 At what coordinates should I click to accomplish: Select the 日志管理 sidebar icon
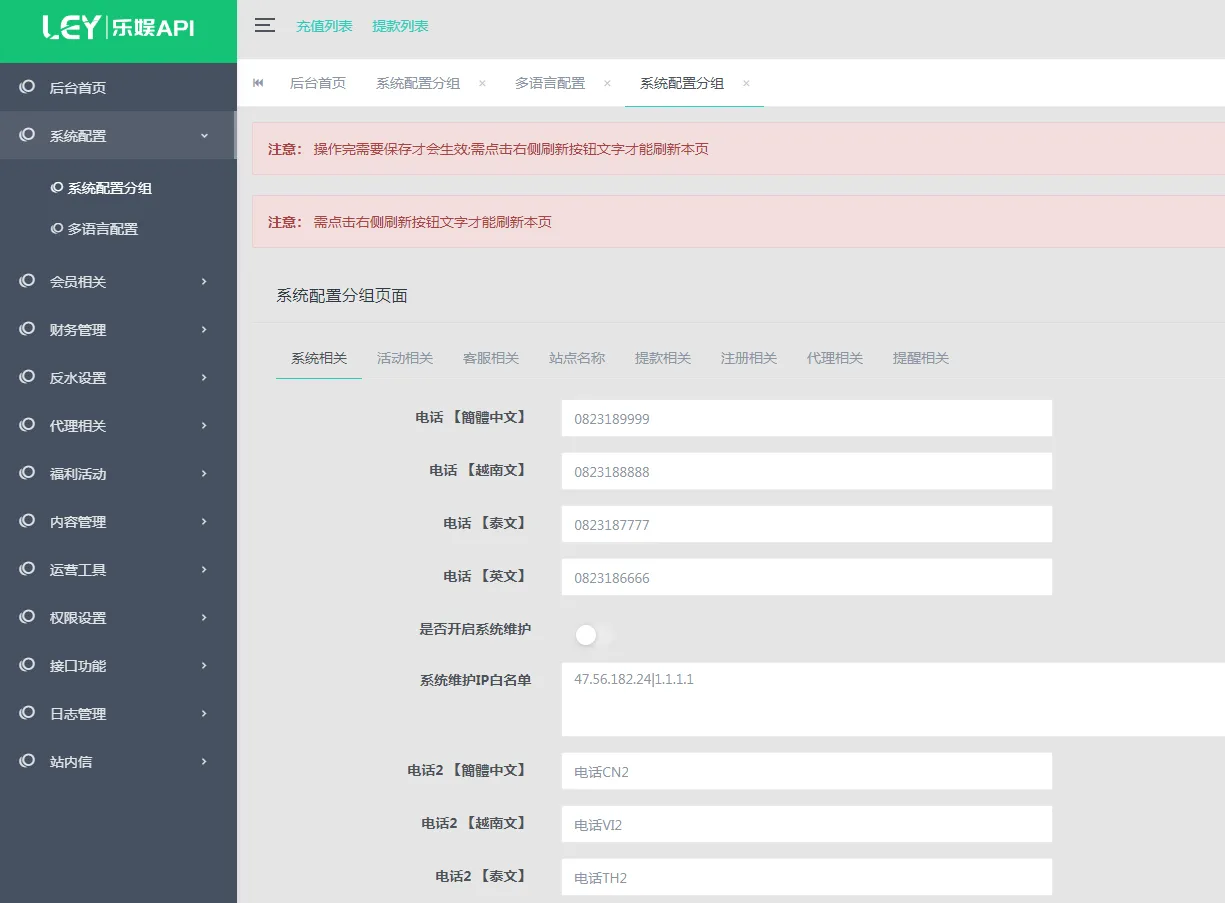pos(27,713)
